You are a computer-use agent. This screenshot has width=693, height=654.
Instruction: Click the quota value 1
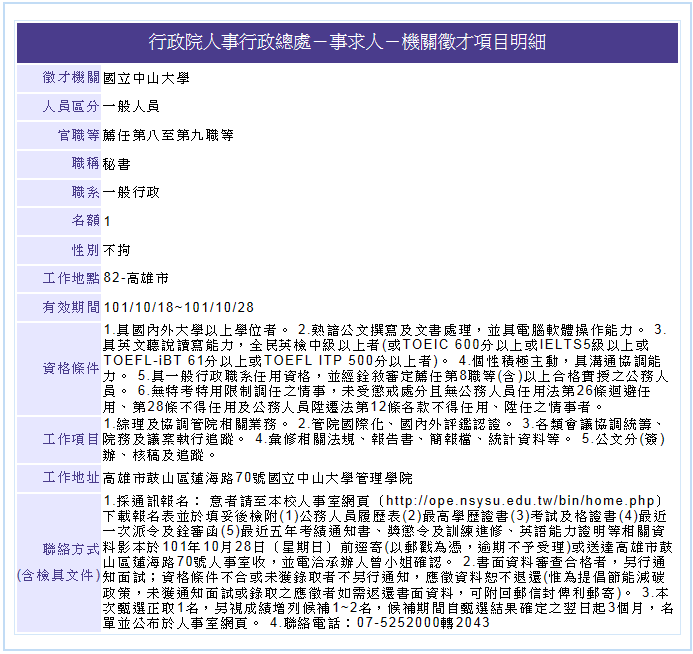click(x=107, y=221)
